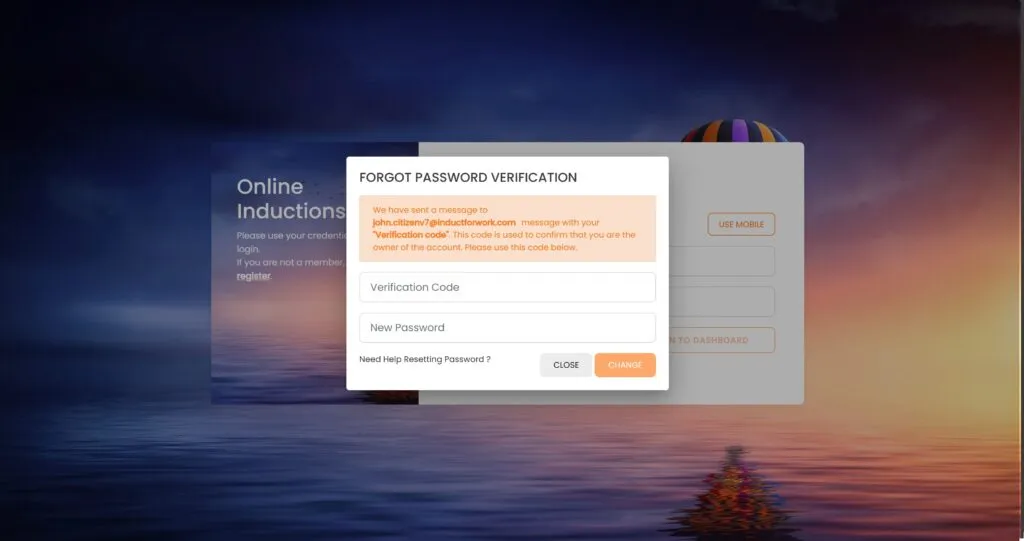Focus the New Password input

pos(507,327)
